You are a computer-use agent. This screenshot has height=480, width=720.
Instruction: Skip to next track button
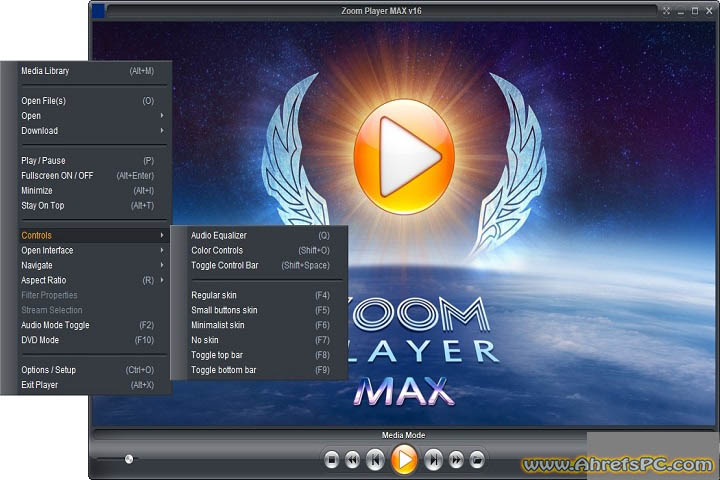click(433, 459)
